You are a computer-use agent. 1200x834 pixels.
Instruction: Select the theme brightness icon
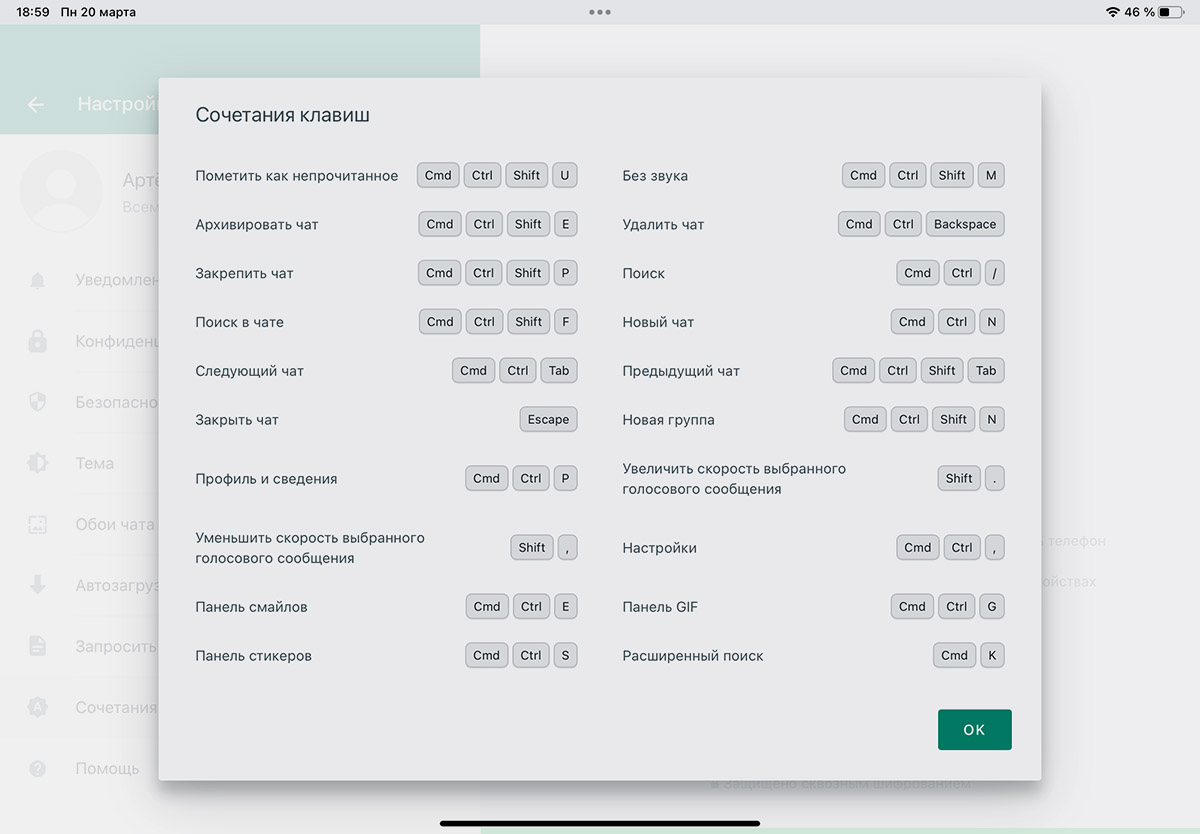coord(38,463)
